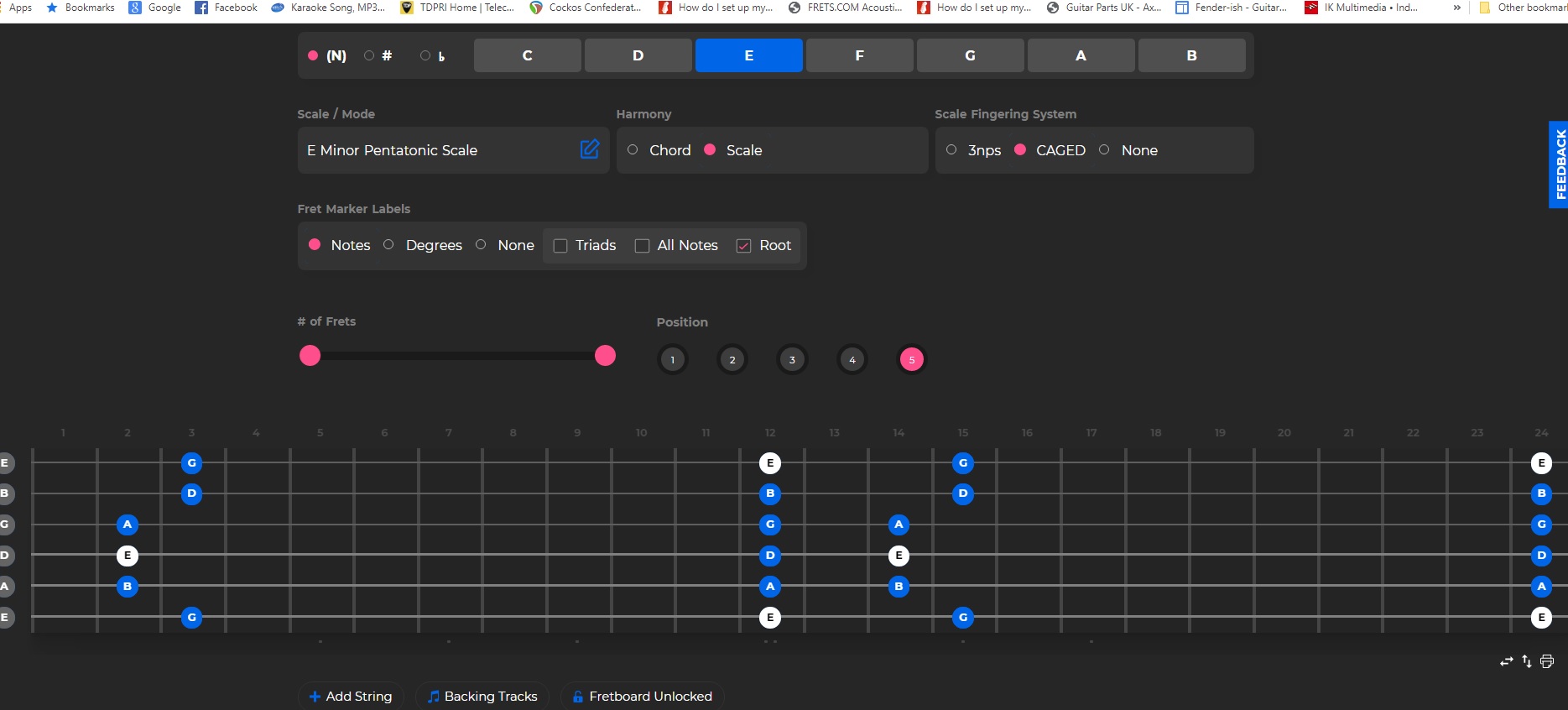1568x710 pixels.
Task: Click the edit scale pencil icon
Action: 589,149
